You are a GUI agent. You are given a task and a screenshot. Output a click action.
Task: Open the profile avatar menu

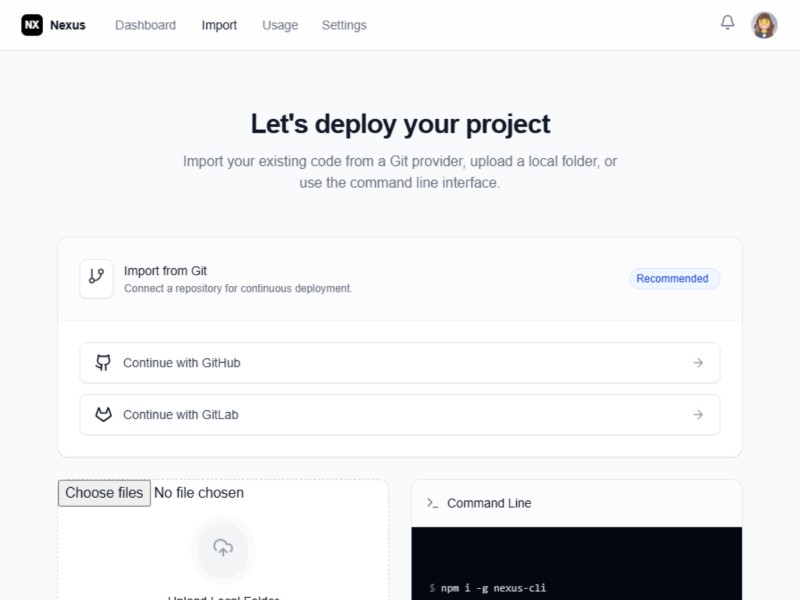point(764,24)
